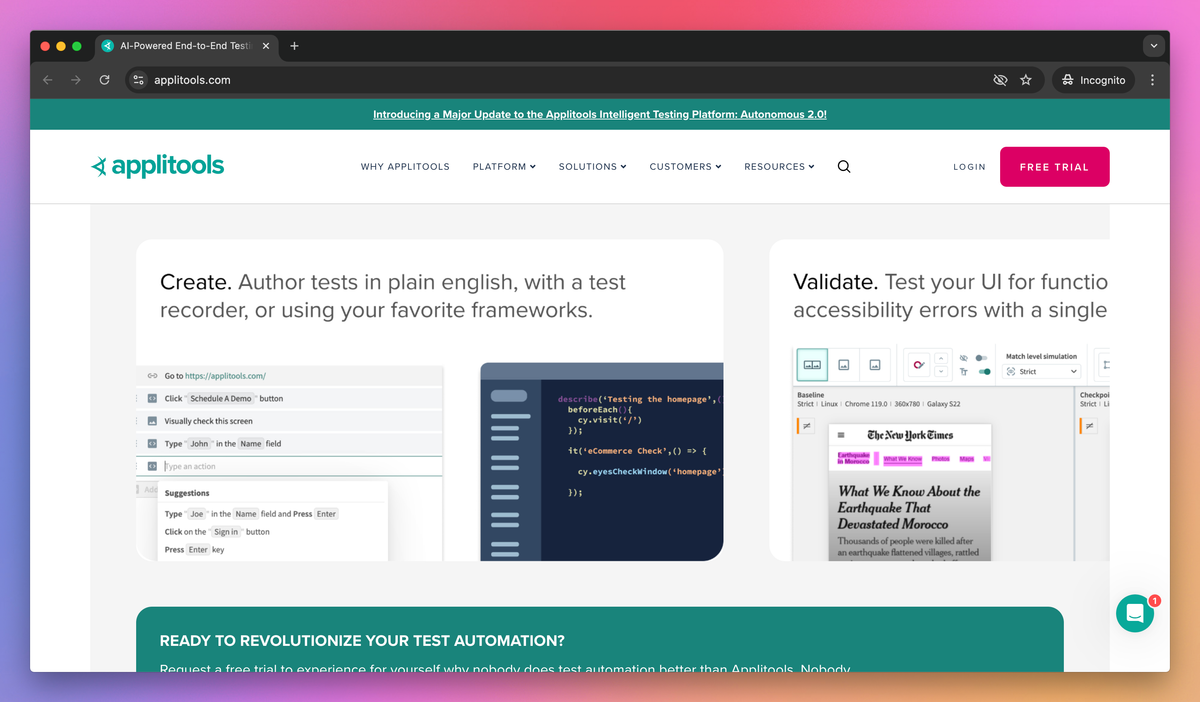Click the describe('Testing the homepage' code line
Image resolution: width=1200 pixels, height=702 pixels.
coord(640,399)
